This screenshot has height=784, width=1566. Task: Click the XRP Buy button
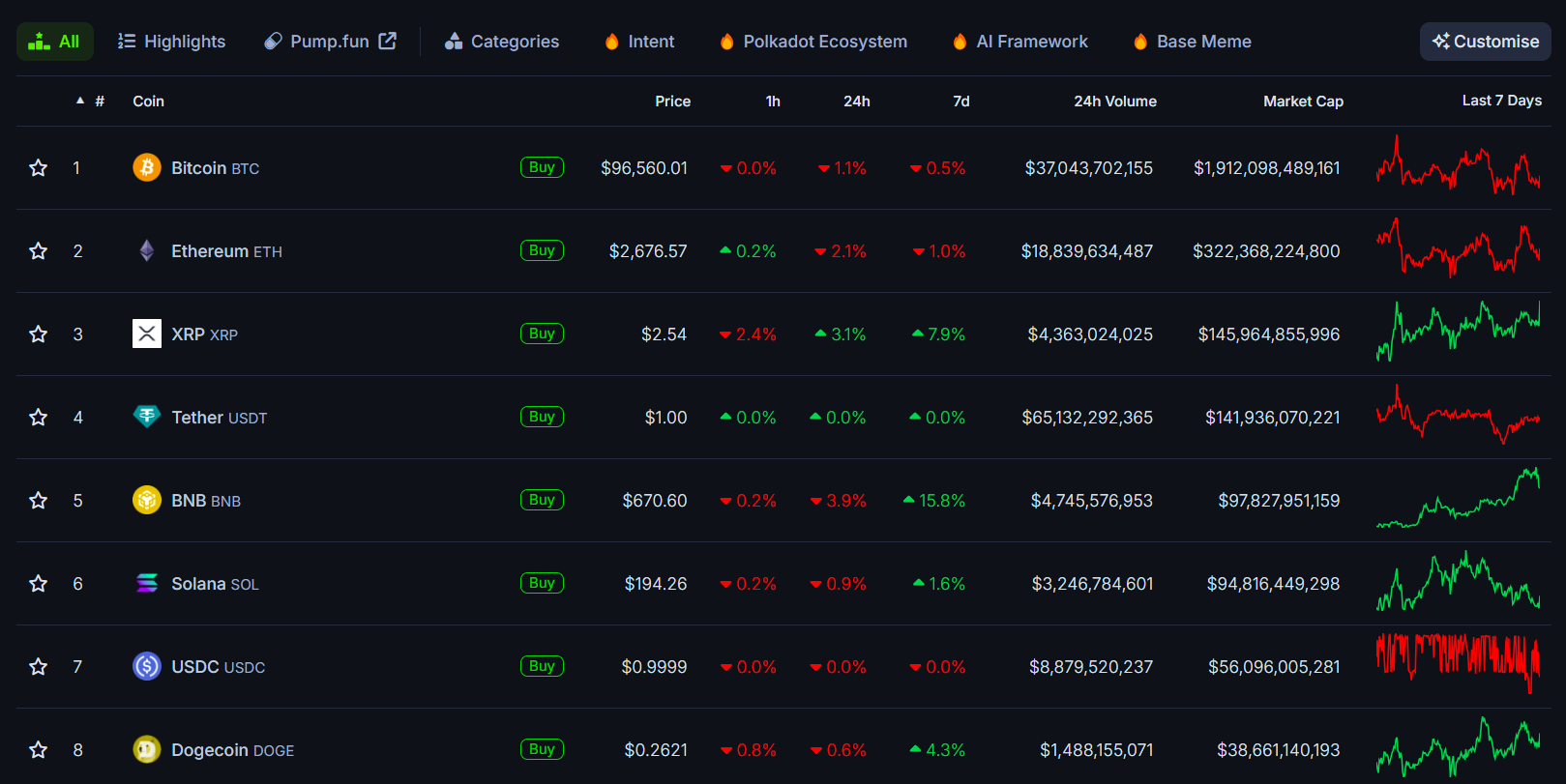542,334
